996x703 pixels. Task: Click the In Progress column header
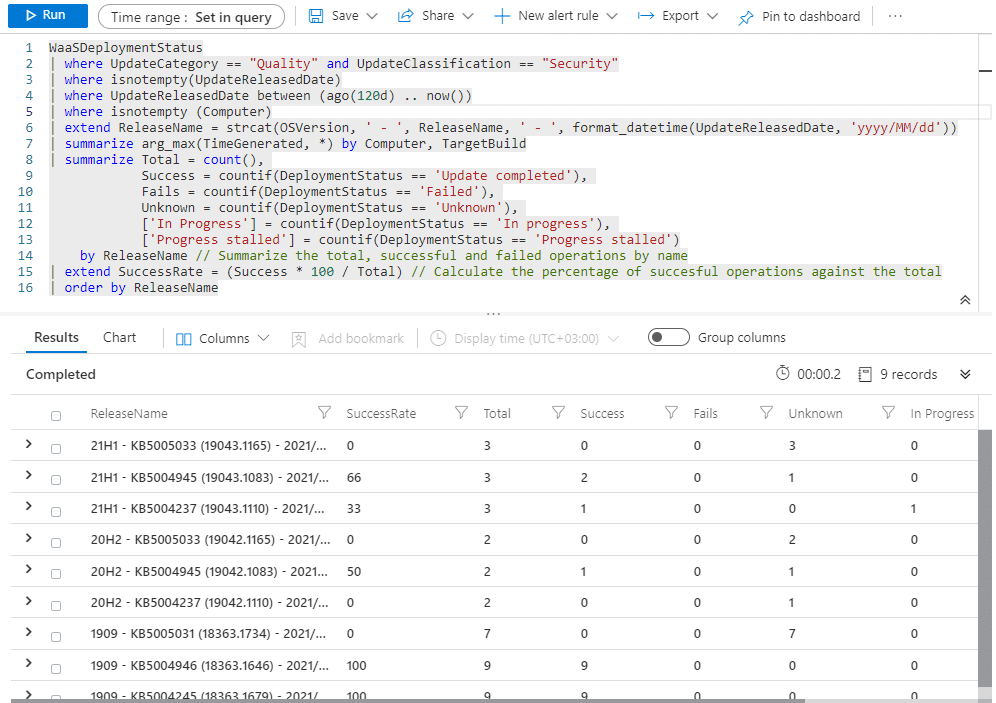point(942,413)
